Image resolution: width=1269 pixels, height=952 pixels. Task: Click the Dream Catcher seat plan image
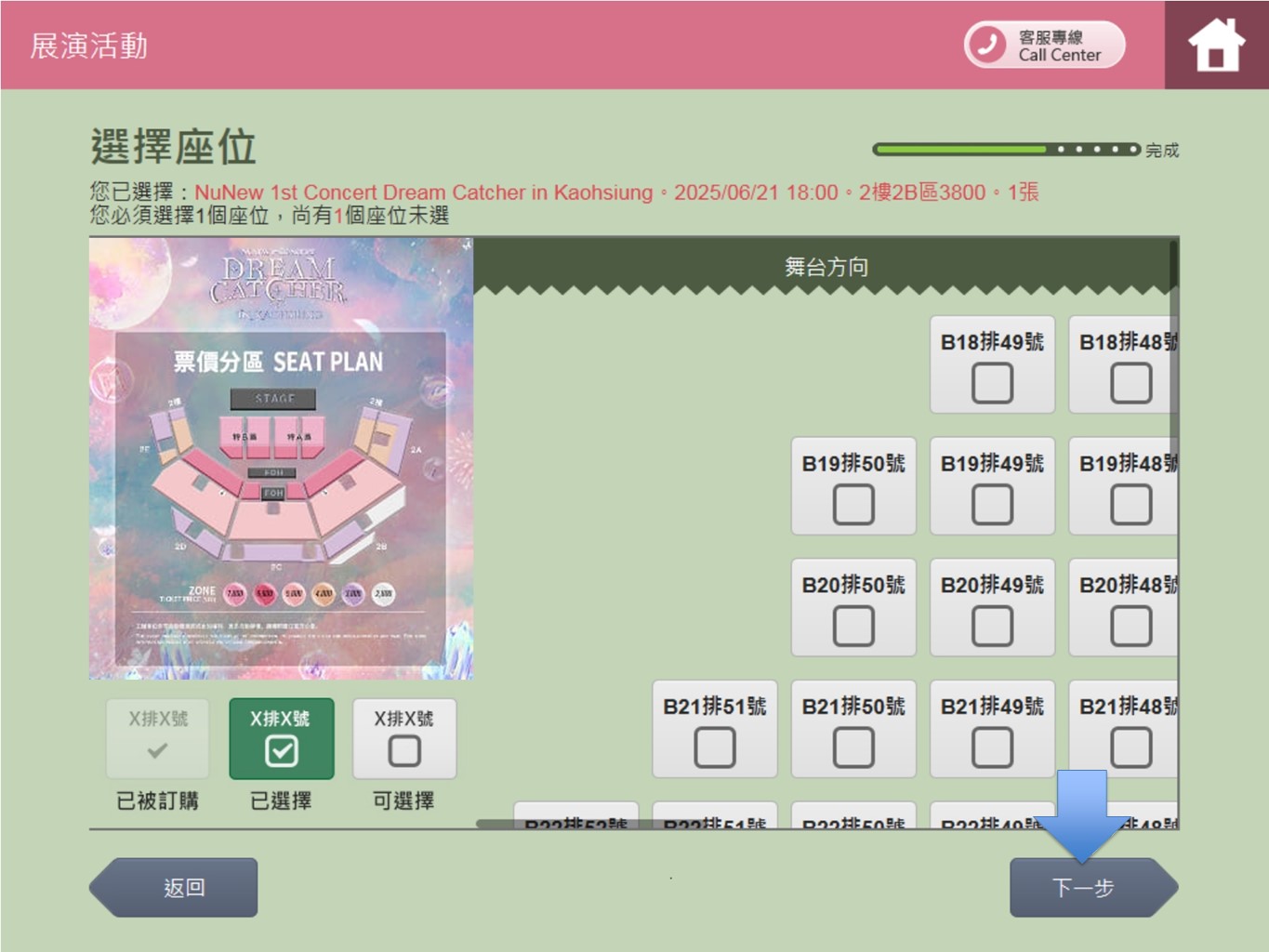click(x=281, y=458)
